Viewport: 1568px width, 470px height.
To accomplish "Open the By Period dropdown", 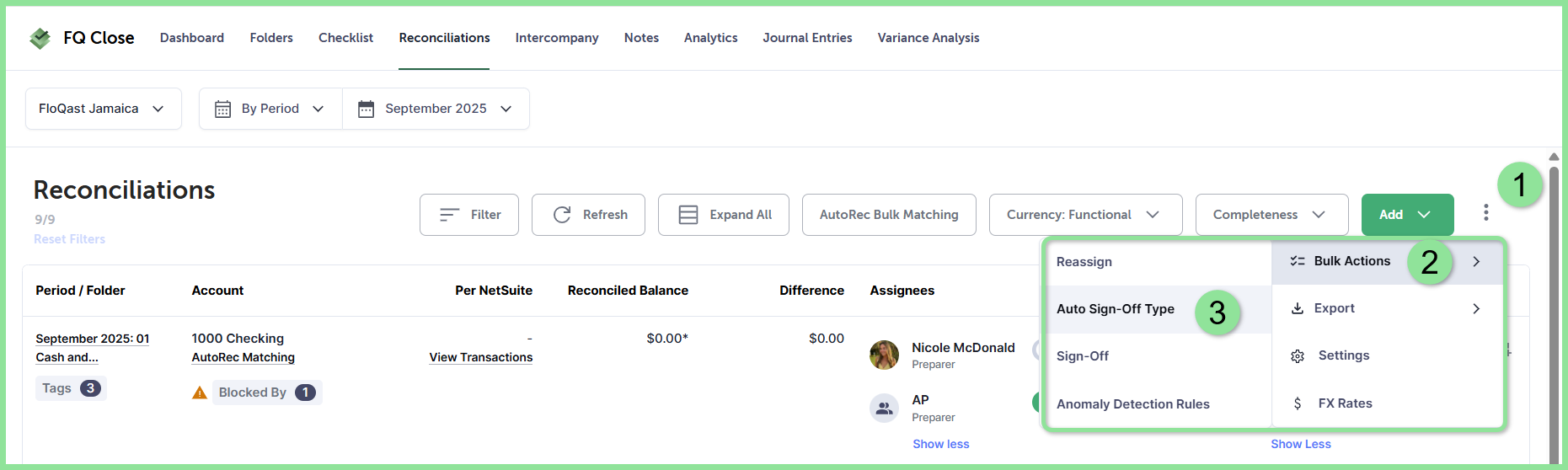I will coord(270,109).
